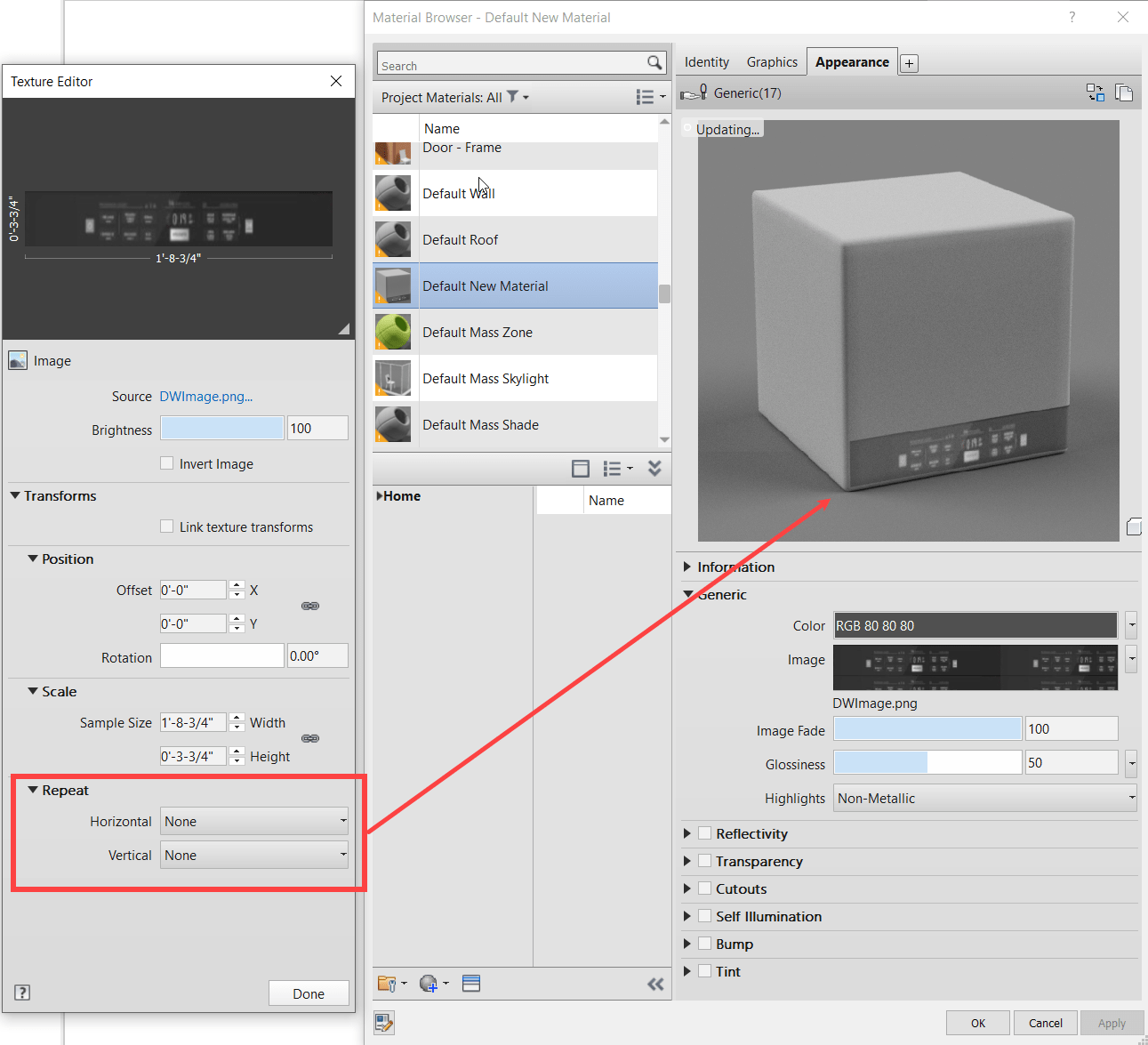The height and width of the screenshot is (1045, 1148).
Task: Switch to the Identity tab
Action: click(x=706, y=61)
